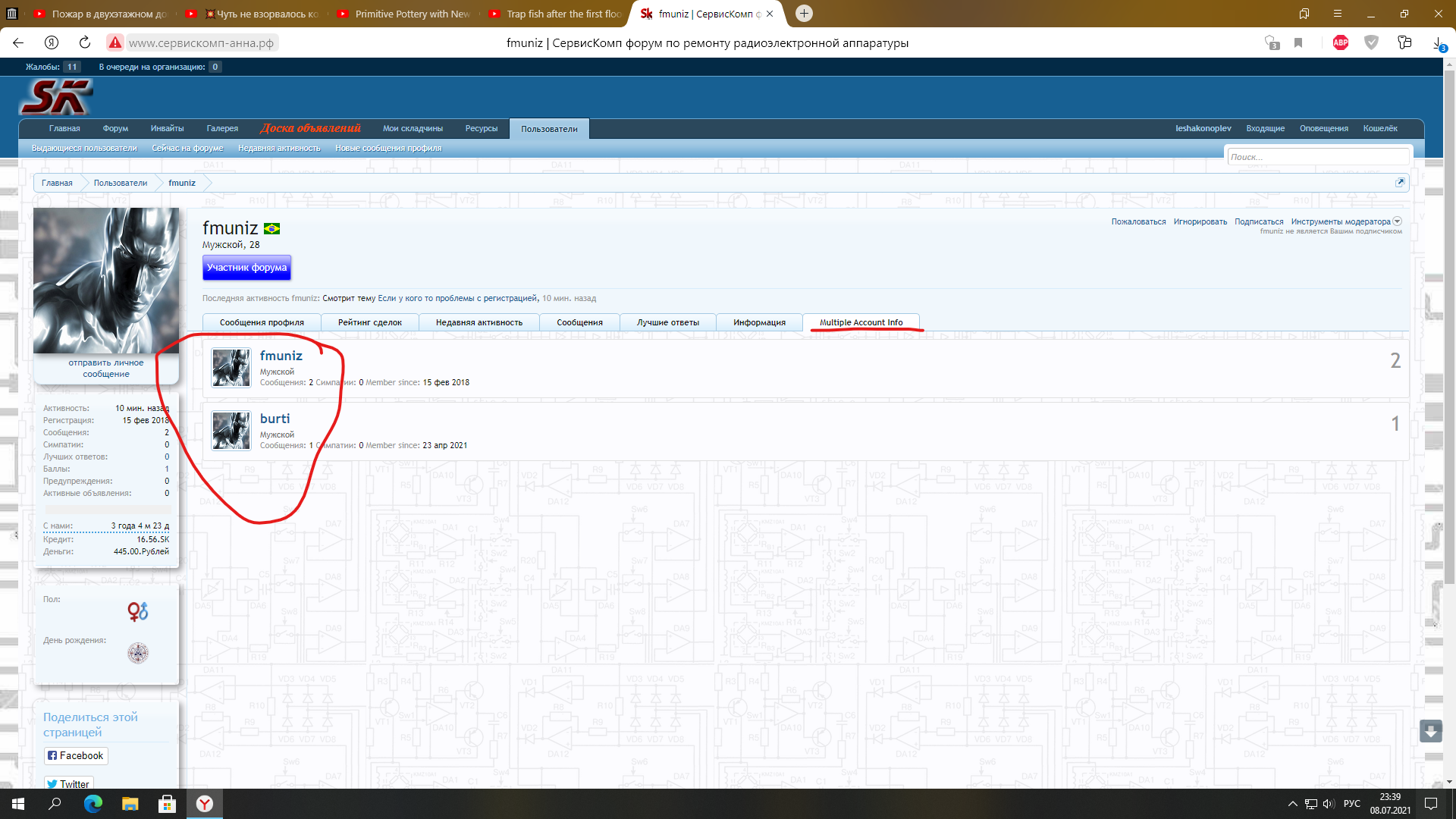Open the Yandex home button in the toolbar

click(x=52, y=42)
